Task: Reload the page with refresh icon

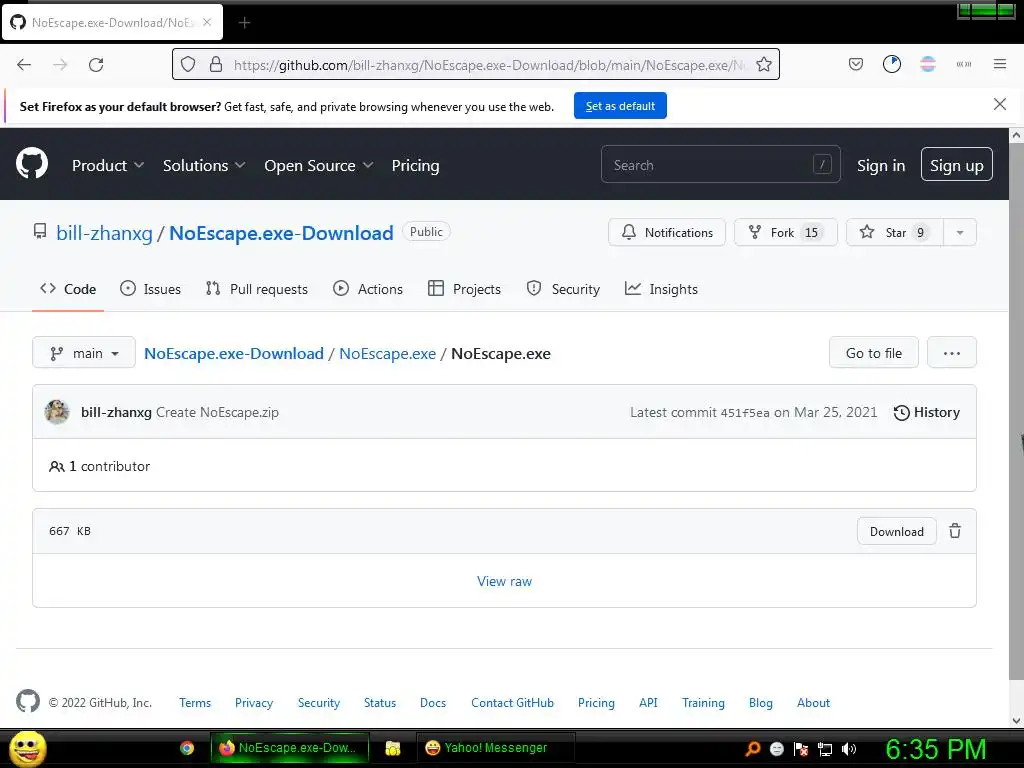Action: pyautogui.click(x=96, y=65)
